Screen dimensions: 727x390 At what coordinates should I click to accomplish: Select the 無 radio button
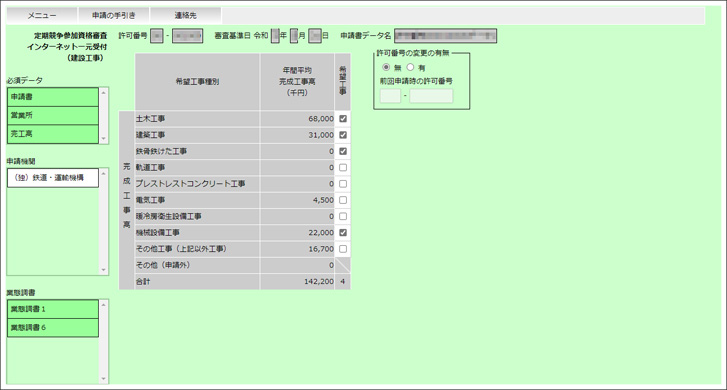386,67
